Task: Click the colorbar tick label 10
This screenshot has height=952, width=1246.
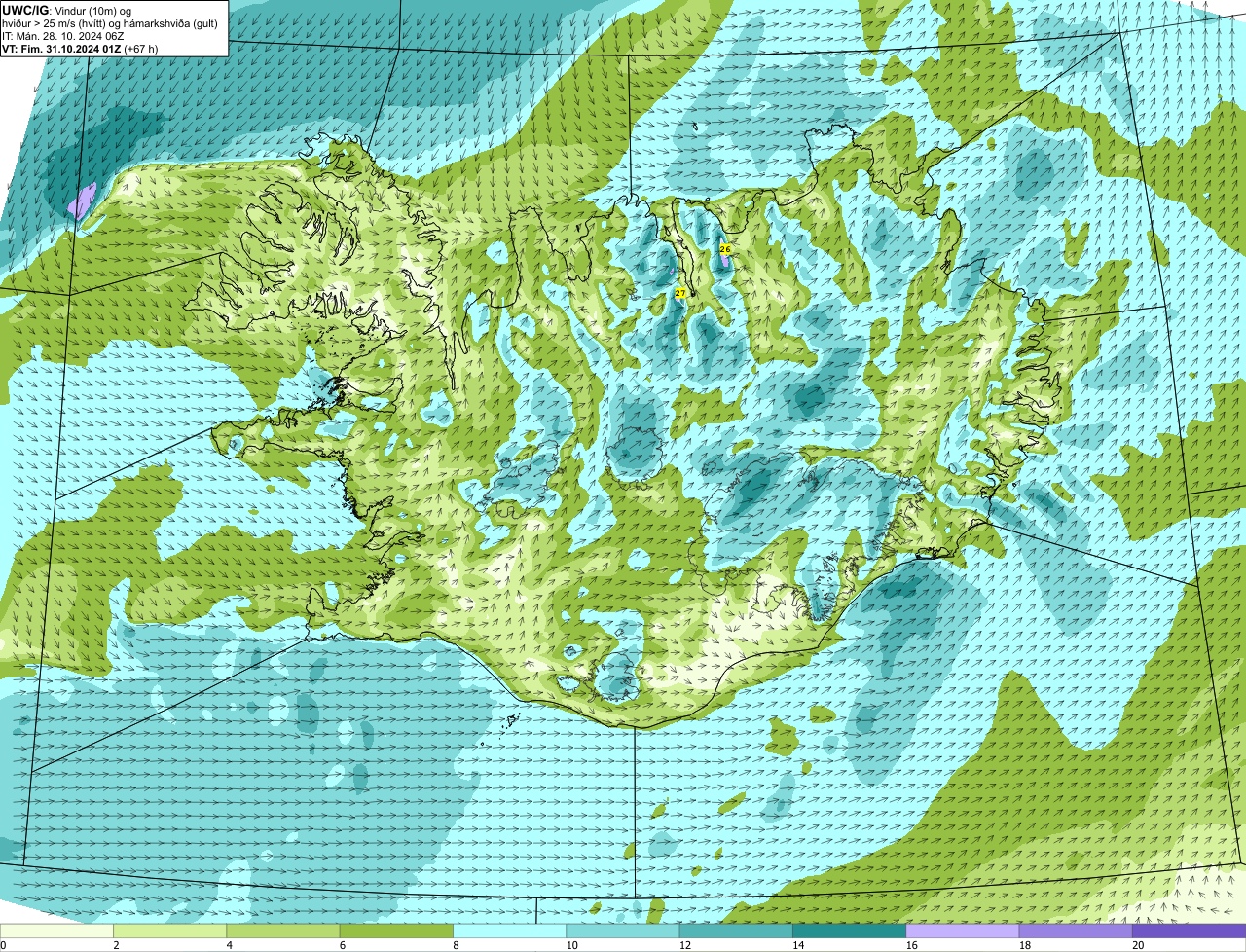Action: 571,945
